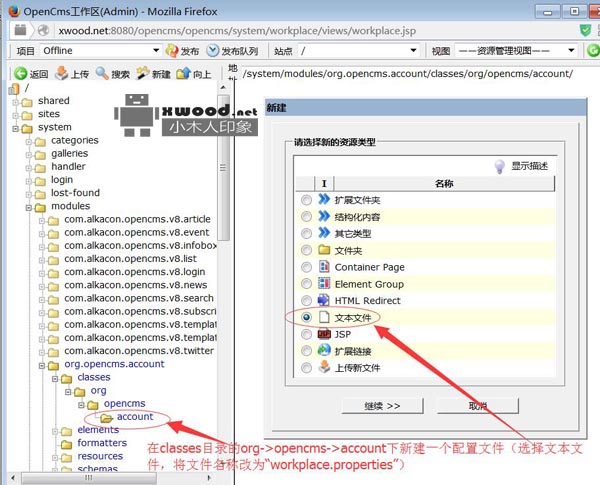Viewport: 600px width, 485px height.
Task: Click the 发布 publish icon
Action: pos(172,51)
